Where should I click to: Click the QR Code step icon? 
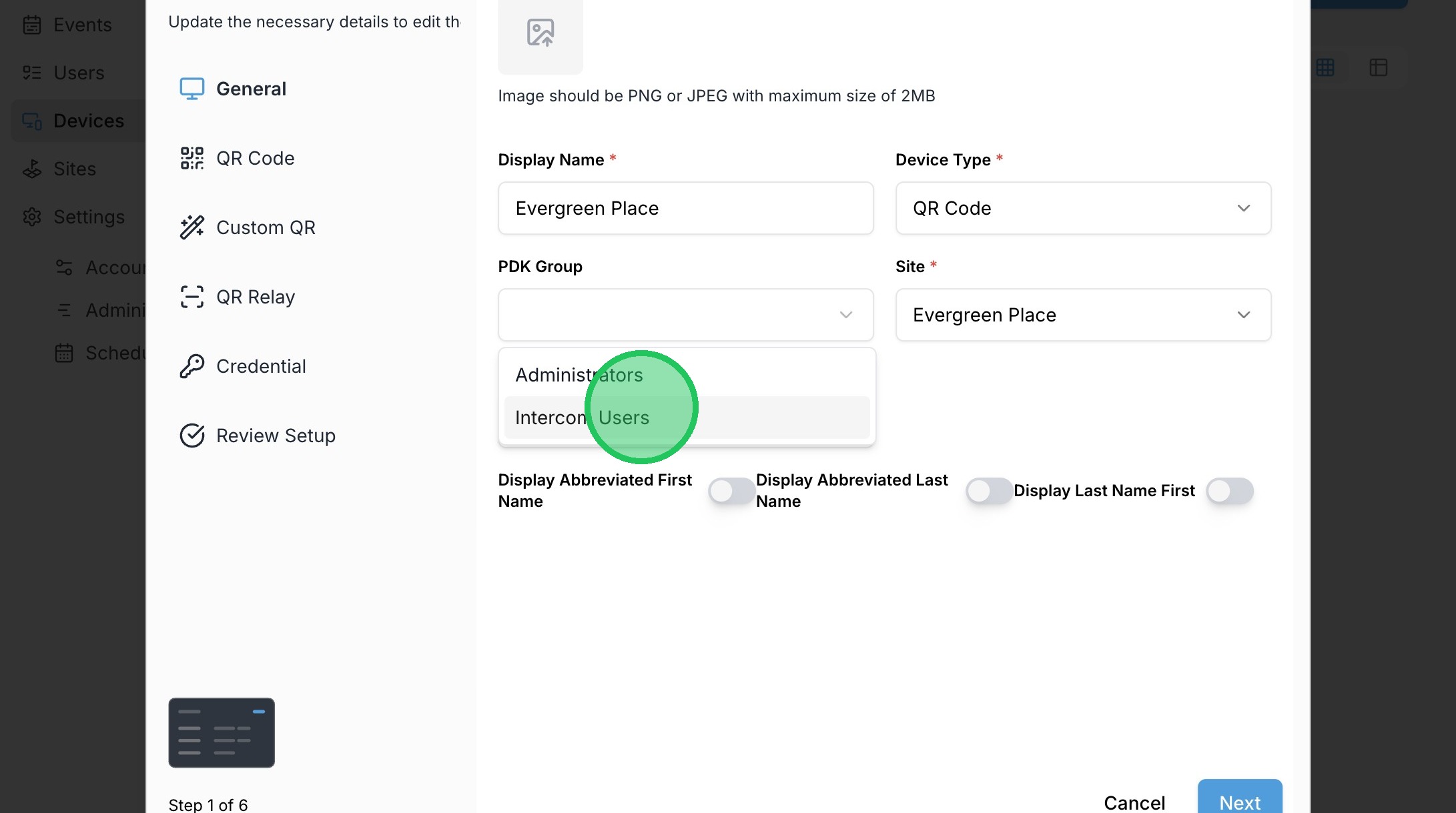192,158
